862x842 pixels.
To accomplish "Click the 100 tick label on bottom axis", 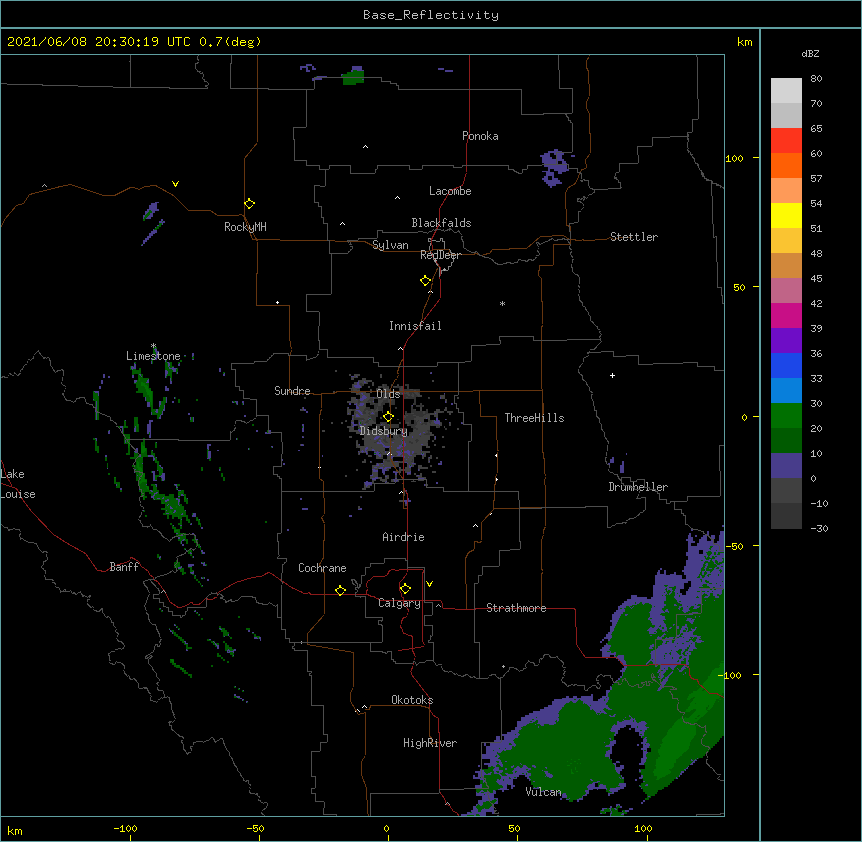I will (643, 829).
